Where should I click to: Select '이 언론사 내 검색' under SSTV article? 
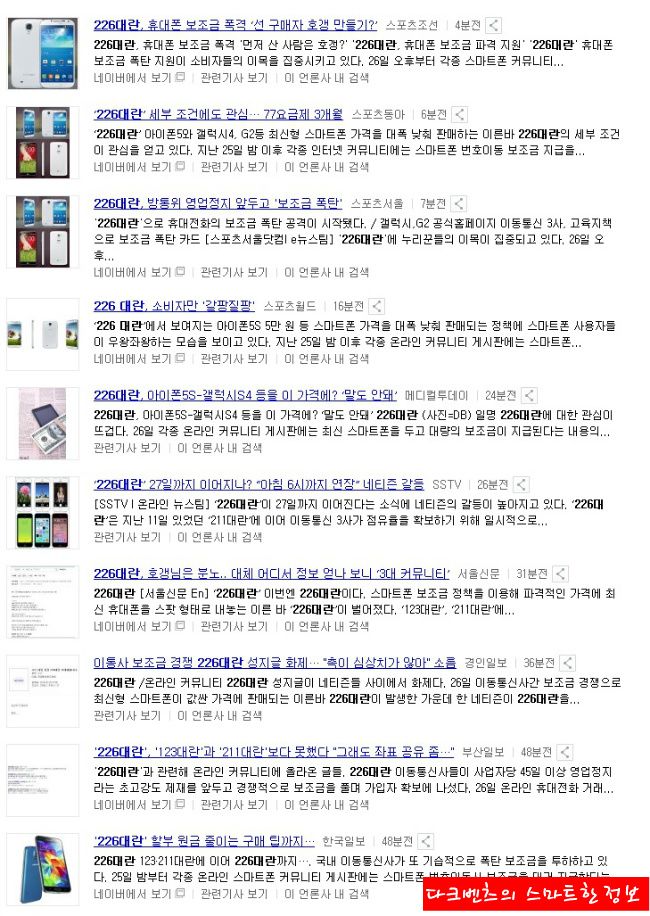click(x=220, y=537)
